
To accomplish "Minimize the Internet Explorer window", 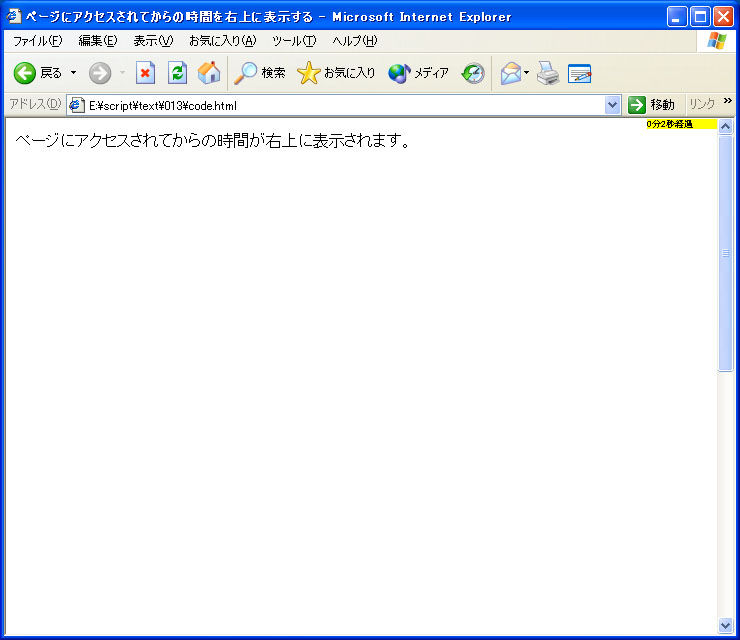I will point(677,17).
